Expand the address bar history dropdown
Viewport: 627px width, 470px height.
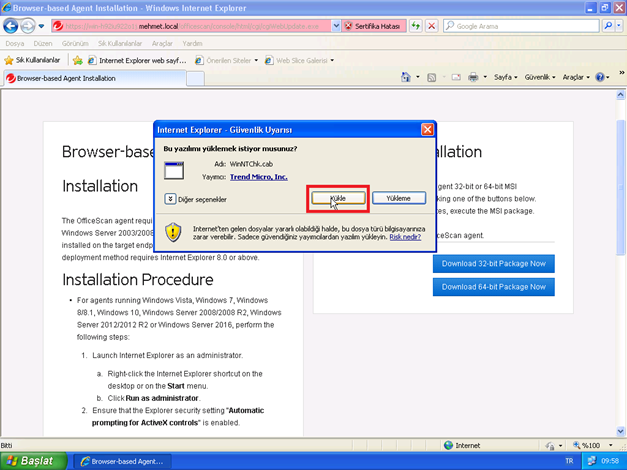tap(336, 26)
